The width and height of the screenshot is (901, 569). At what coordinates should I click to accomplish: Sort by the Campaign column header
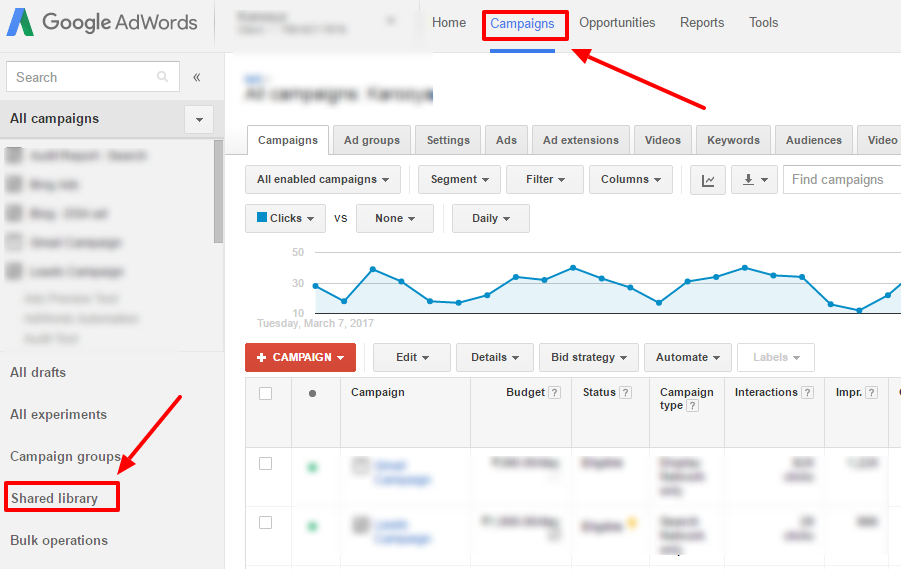(x=378, y=393)
